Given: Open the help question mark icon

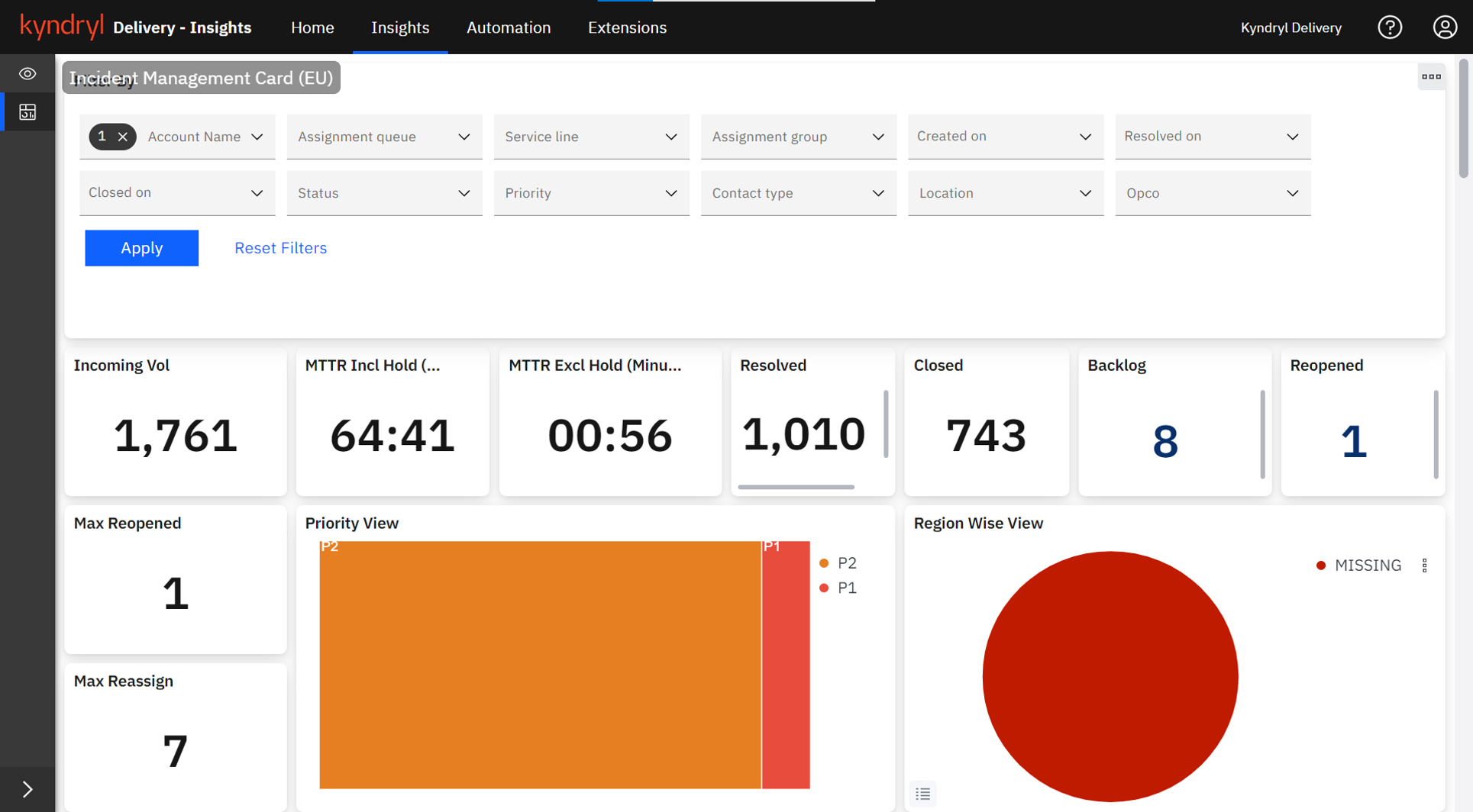Looking at the screenshot, I should tap(1390, 27).
